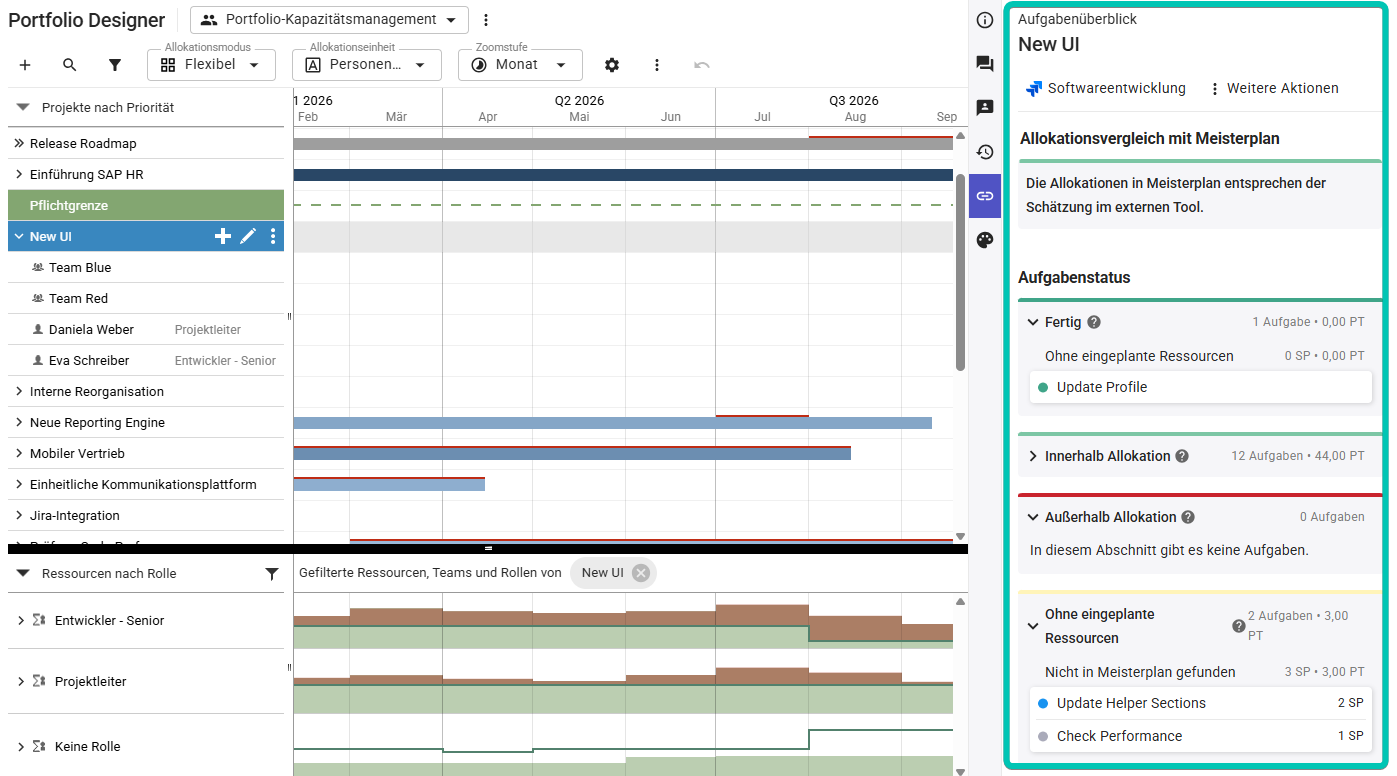This screenshot has width=1397, height=776.
Task: Open the Portfolio-Kapazitätsmanagement dropdown
Action: (329, 20)
